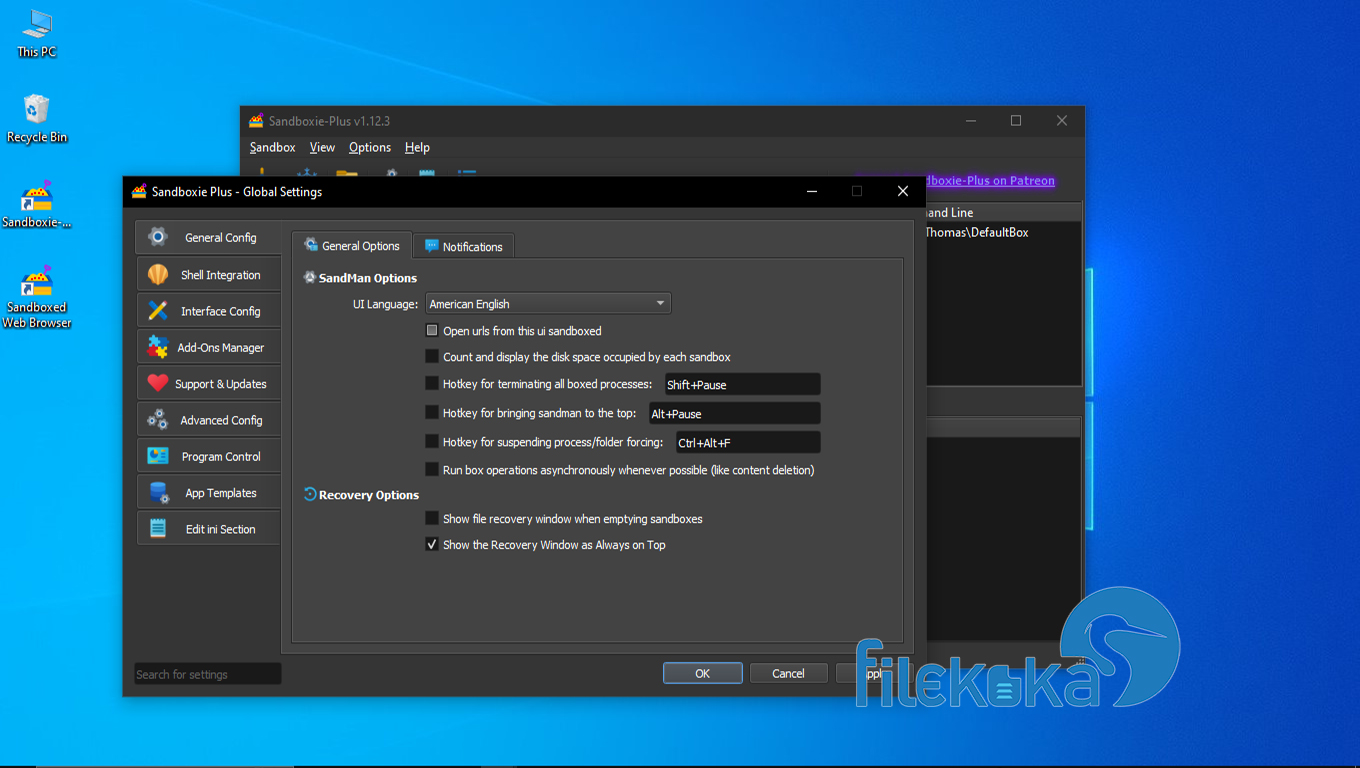Uncheck Recovery Window as Always on Top
1360x768 pixels.
click(x=432, y=544)
